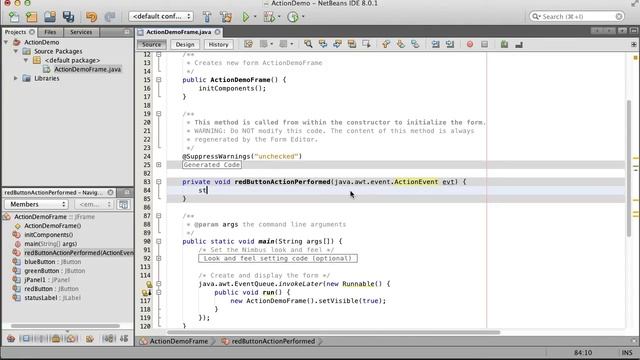Viewport: 640px width, 360px height.
Task: Switch to Source view
Action: 151,44
